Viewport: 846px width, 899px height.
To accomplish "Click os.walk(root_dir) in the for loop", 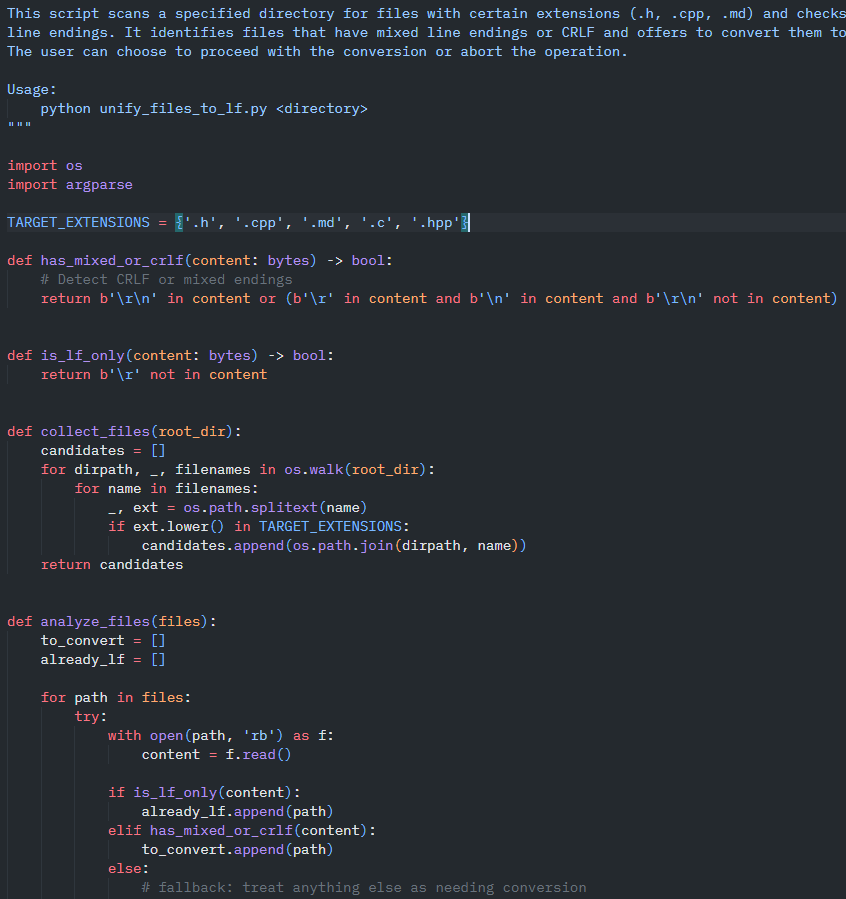I will (355, 470).
